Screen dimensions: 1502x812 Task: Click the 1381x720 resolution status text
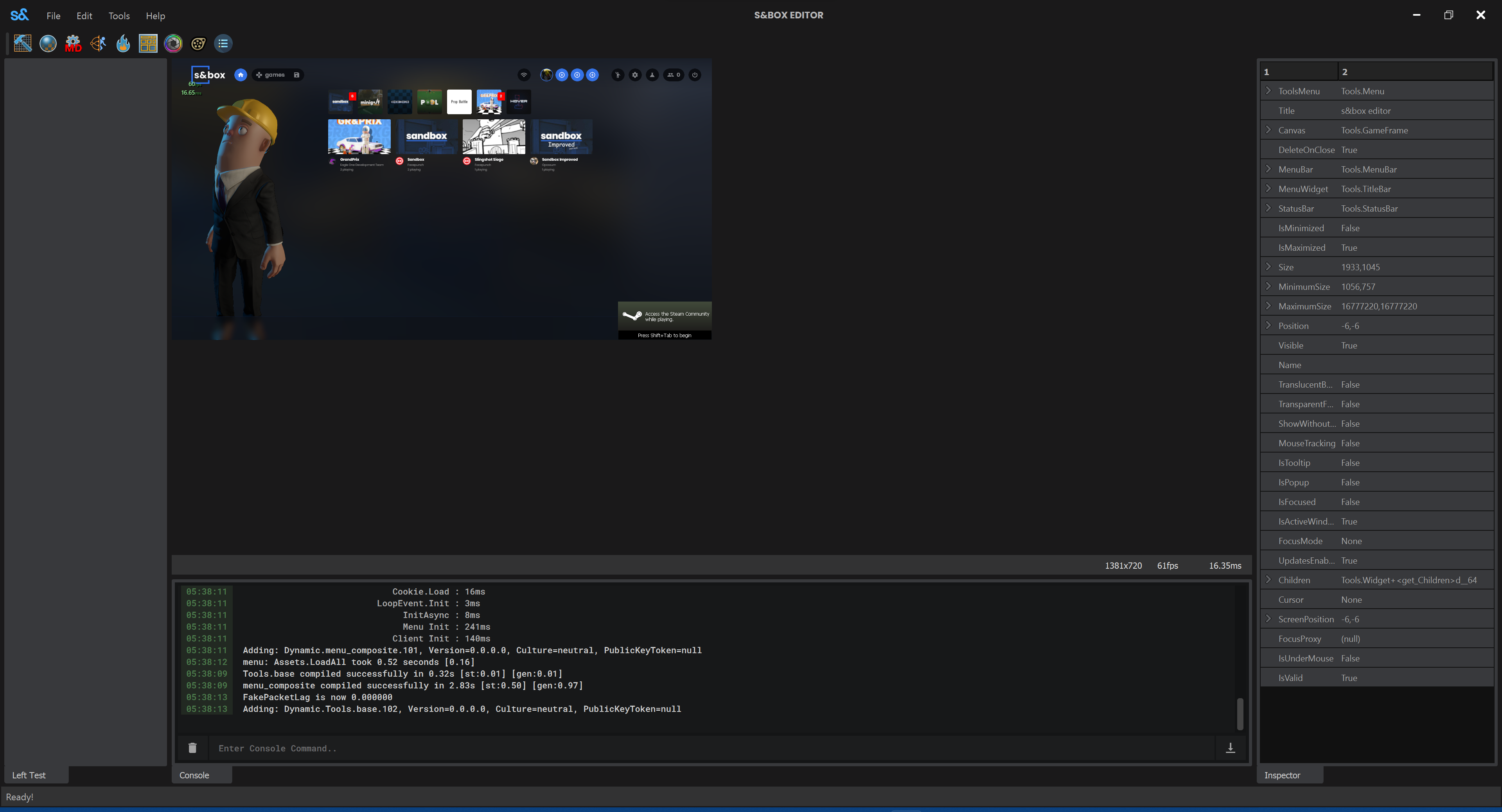[x=1123, y=566]
